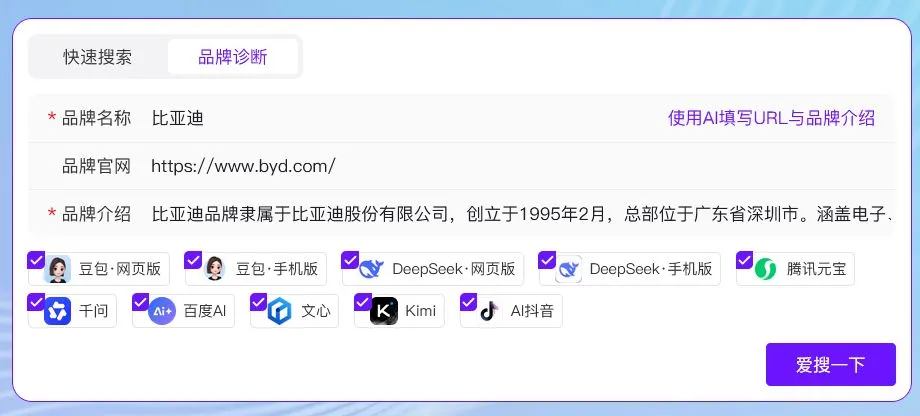The image size is (920, 416).
Task: Click the Qianwen blue logo icon
Action: (58, 311)
